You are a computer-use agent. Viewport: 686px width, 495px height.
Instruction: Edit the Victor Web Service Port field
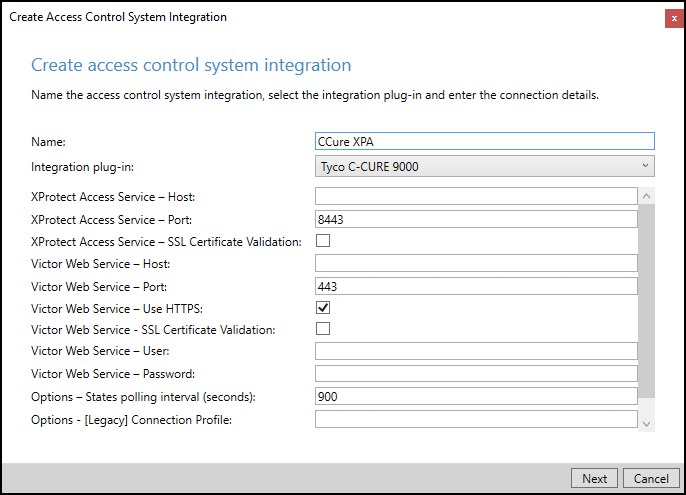pos(476,286)
